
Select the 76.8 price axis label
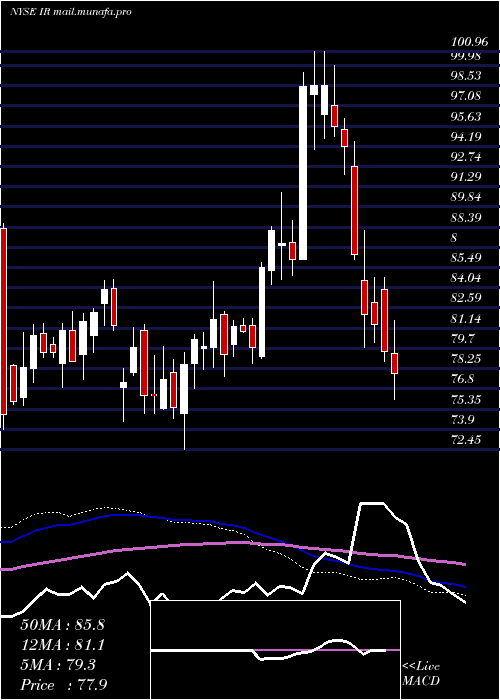point(463,379)
